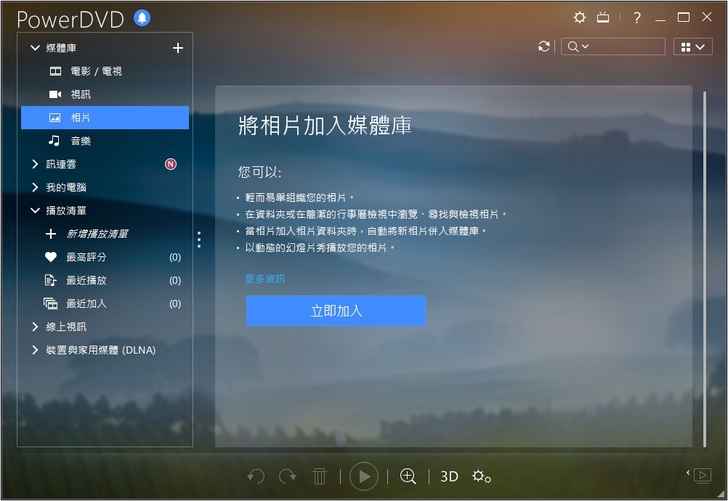Screen dimensions: 728x501
Task: Click the camera icon beside 視訊
Action: 55,94
